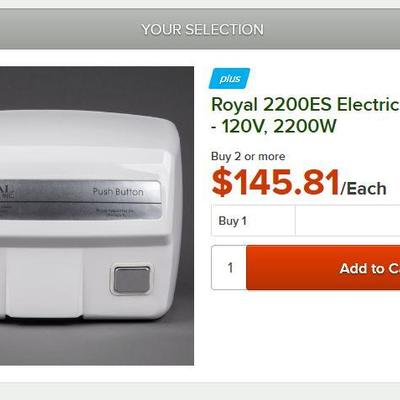Click the gray footer strip below product card
The image size is (400, 400).
200,391
